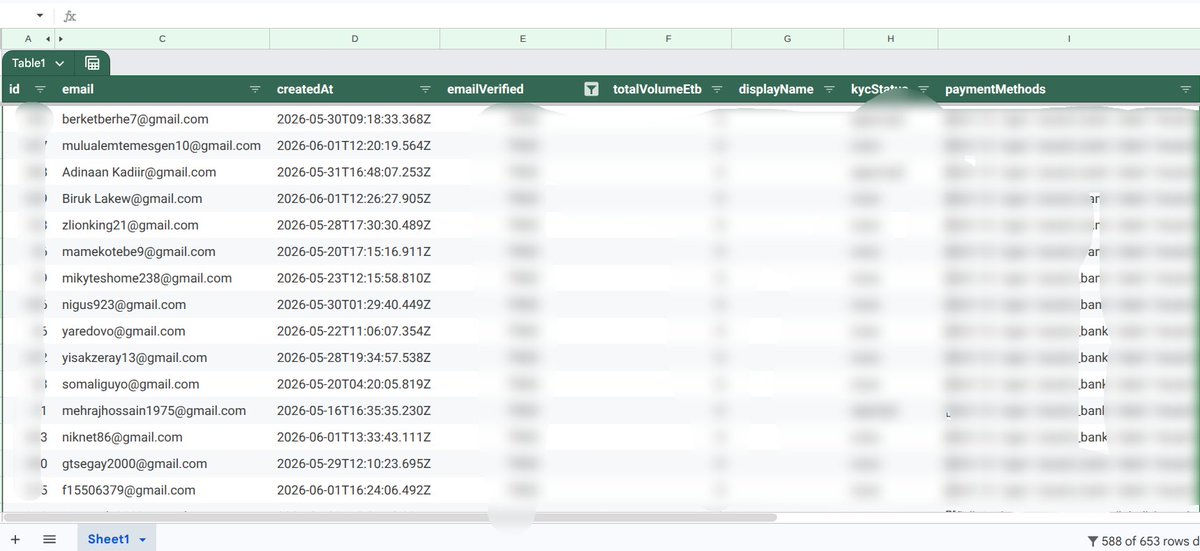The width and height of the screenshot is (1200, 551).
Task: Select cell 2026-05-28T17:30:30.489Z
Action: [x=354, y=225]
